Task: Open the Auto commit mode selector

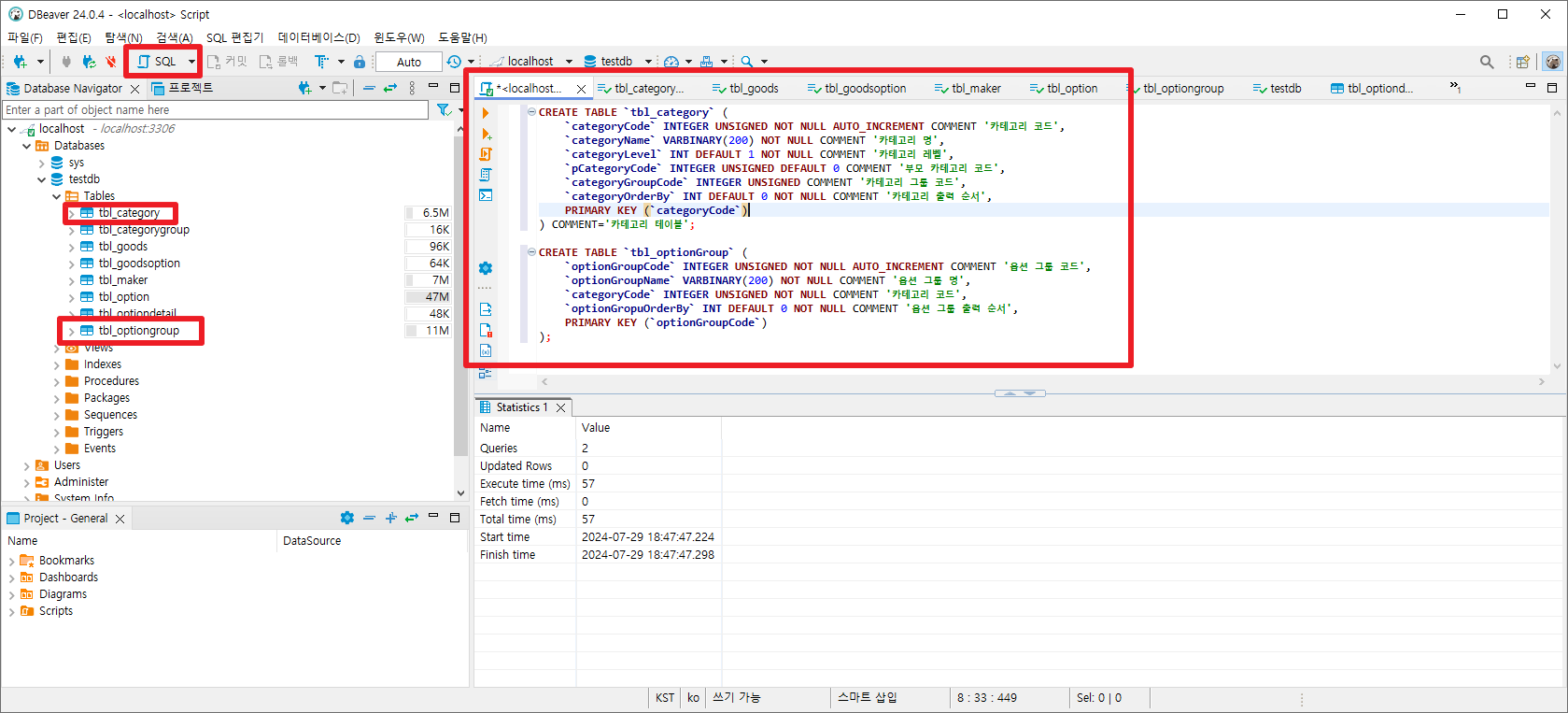Action: pos(409,62)
